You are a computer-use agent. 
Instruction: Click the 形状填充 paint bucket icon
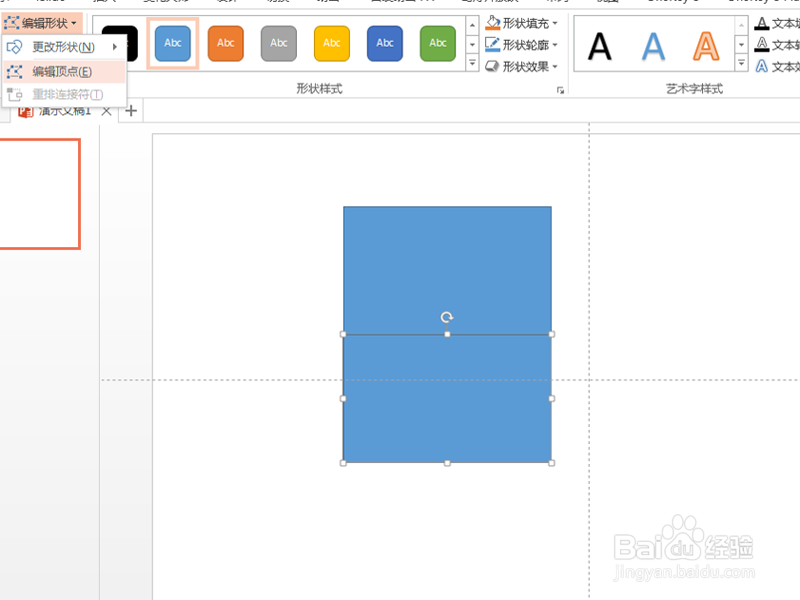pos(492,23)
